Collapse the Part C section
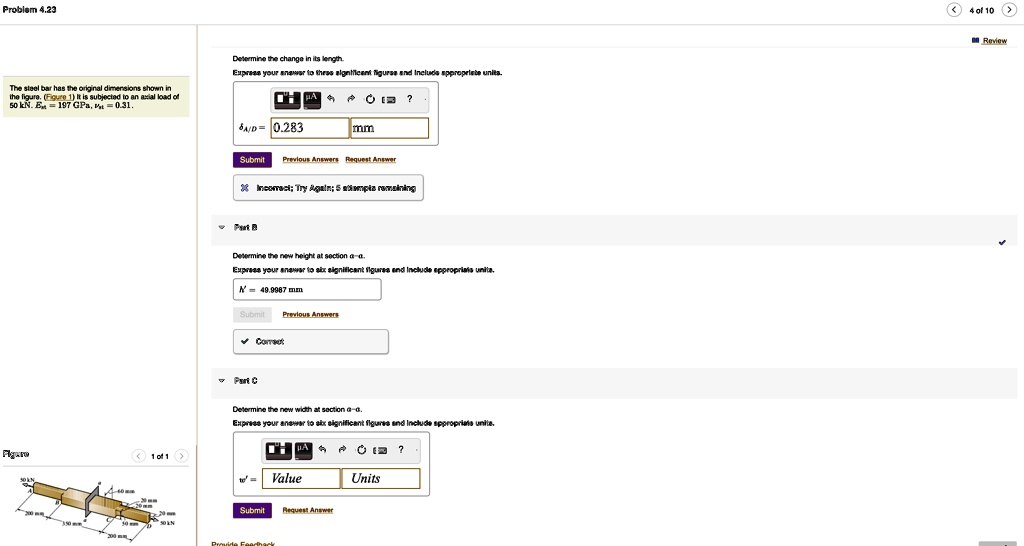The width and height of the screenshot is (1024, 546). coord(221,380)
